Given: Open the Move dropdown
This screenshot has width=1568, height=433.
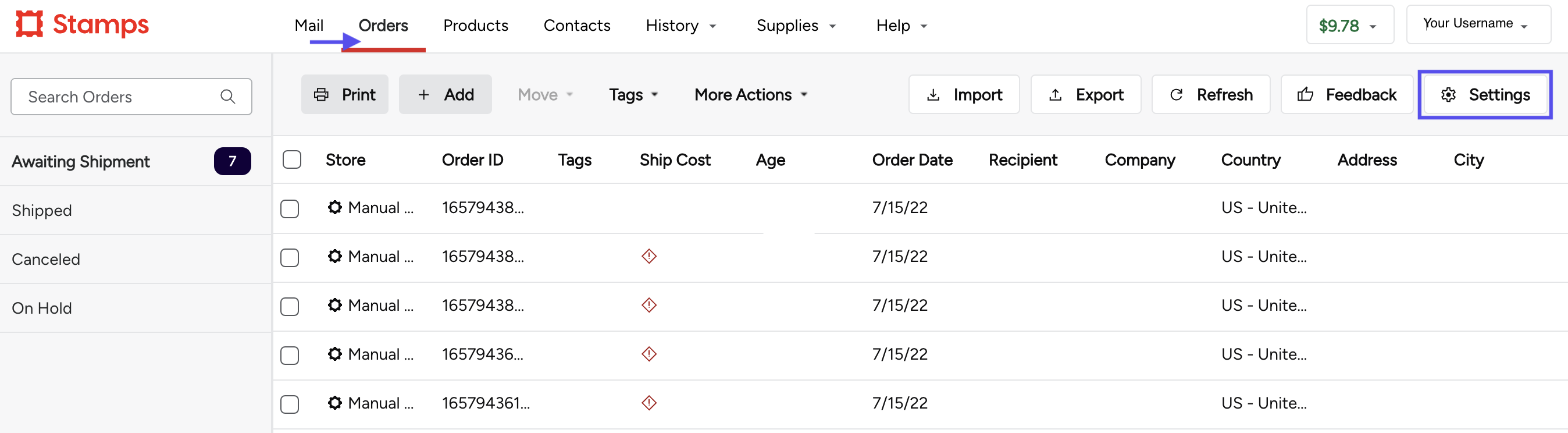Looking at the screenshot, I should point(546,94).
